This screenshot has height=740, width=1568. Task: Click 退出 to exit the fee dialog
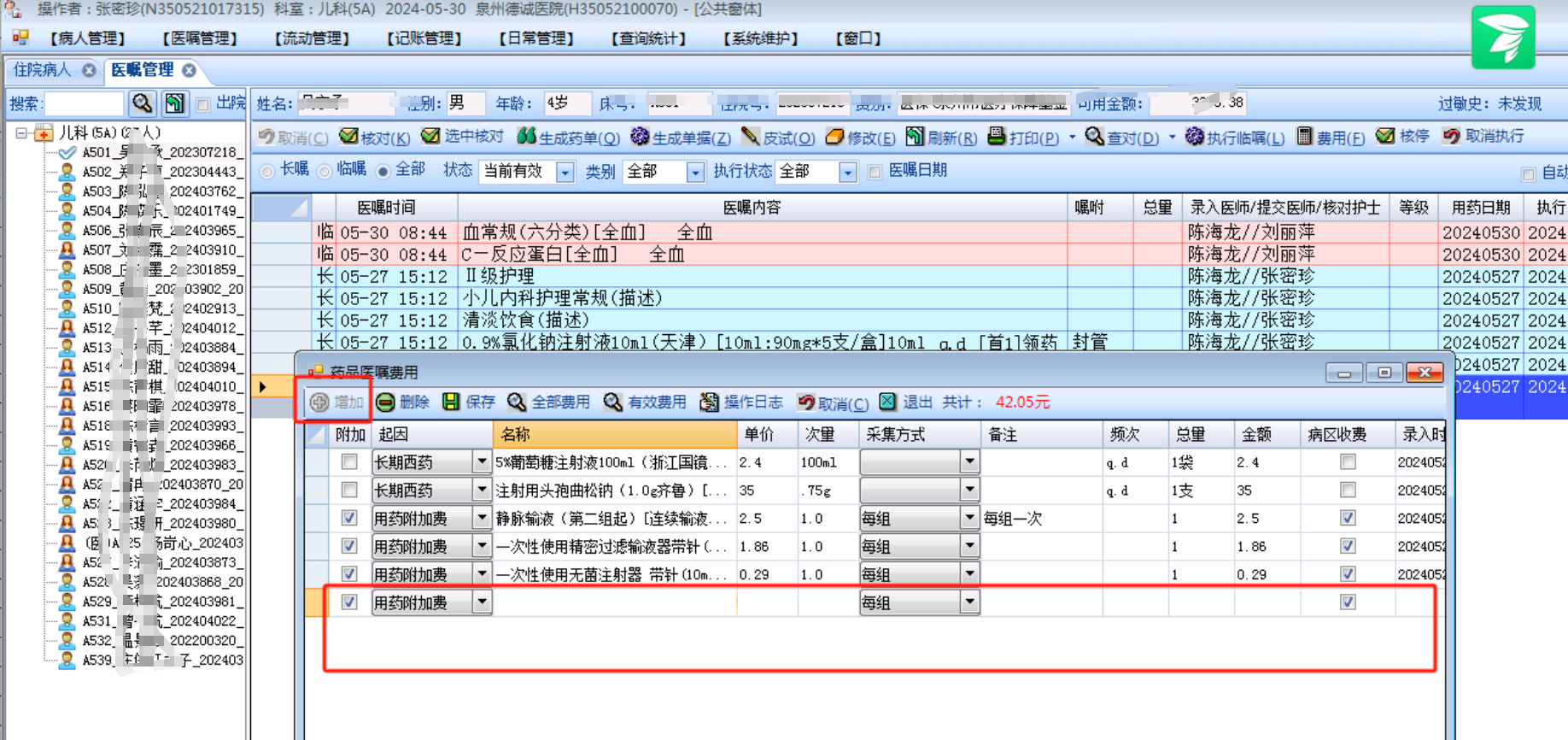pyautogui.click(x=906, y=402)
